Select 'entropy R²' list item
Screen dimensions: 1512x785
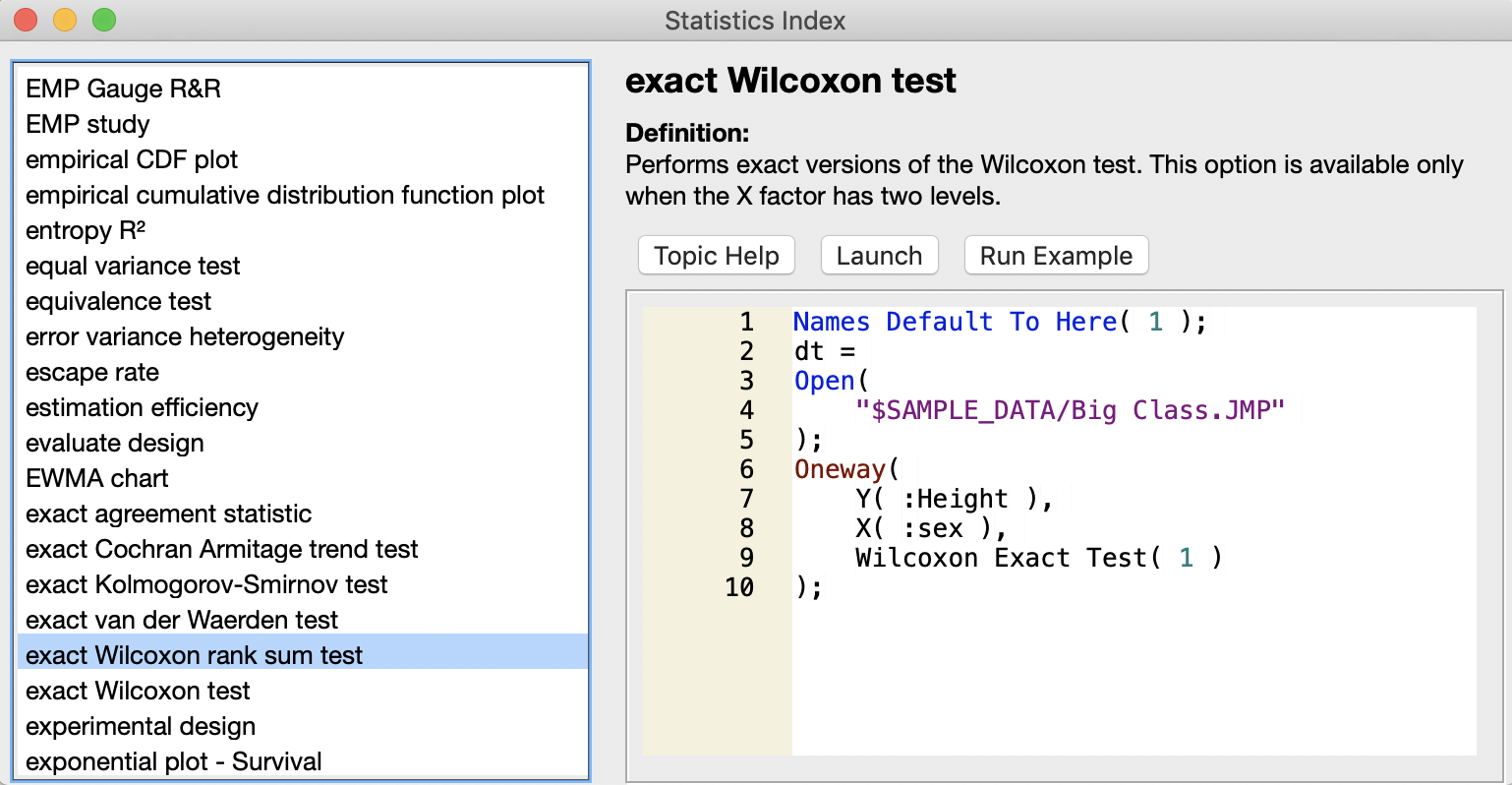pos(86,230)
